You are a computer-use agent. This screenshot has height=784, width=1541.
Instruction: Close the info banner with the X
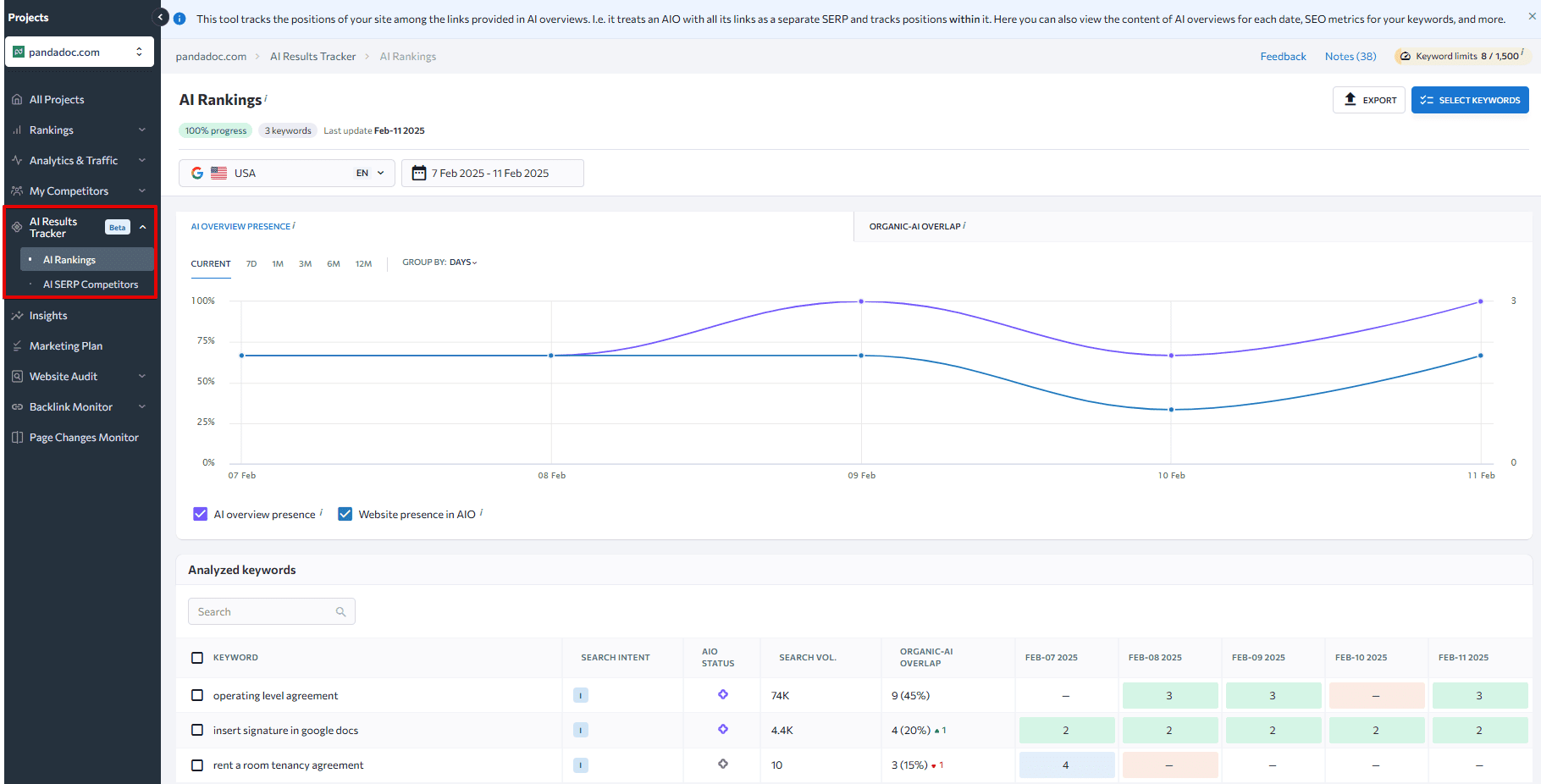point(1530,16)
